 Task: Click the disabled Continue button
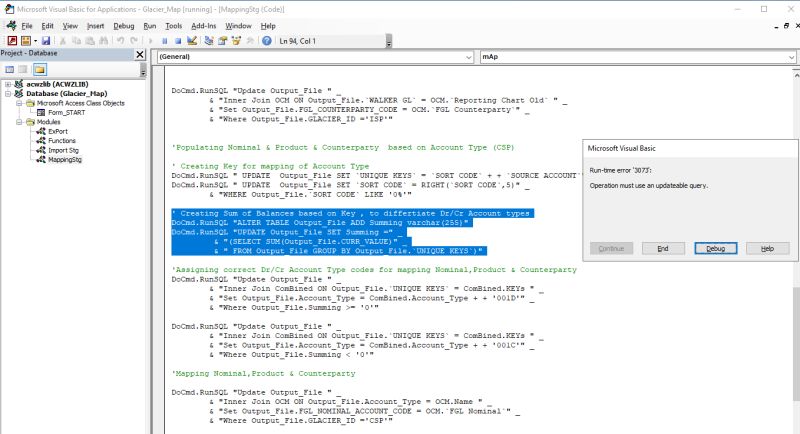click(611, 248)
